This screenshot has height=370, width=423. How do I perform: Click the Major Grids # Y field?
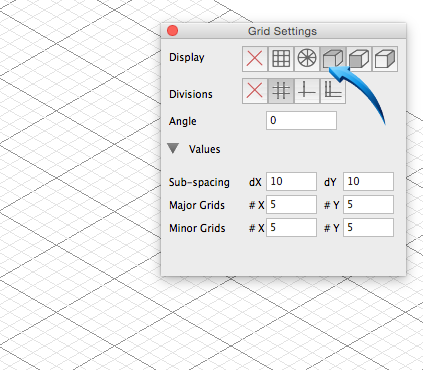click(x=368, y=204)
